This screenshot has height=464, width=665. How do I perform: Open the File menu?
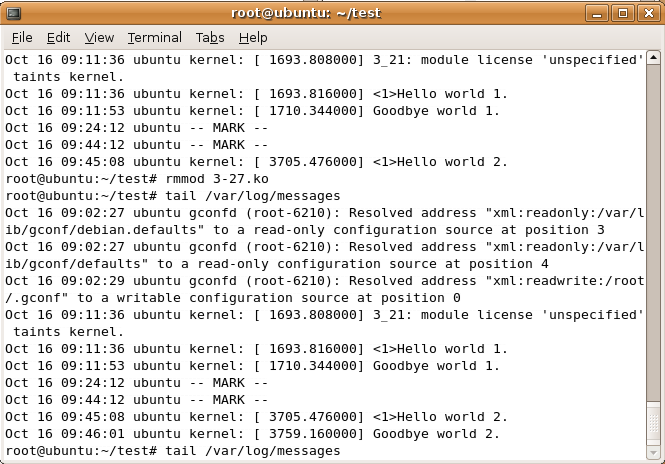pyautogui.click(x=22, y=38)
